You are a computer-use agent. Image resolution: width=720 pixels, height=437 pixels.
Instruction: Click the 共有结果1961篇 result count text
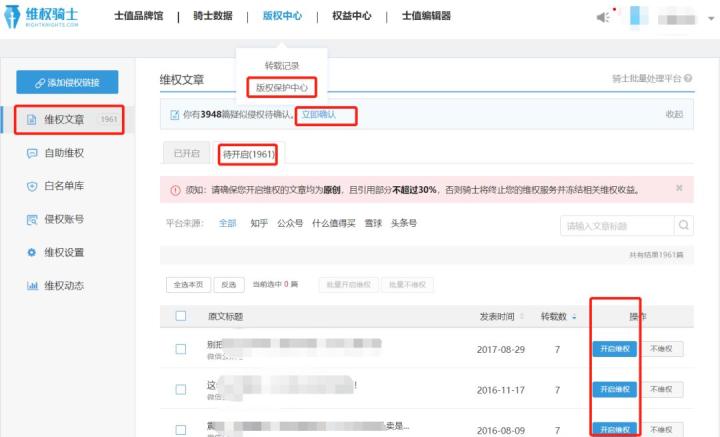[656, 255]
